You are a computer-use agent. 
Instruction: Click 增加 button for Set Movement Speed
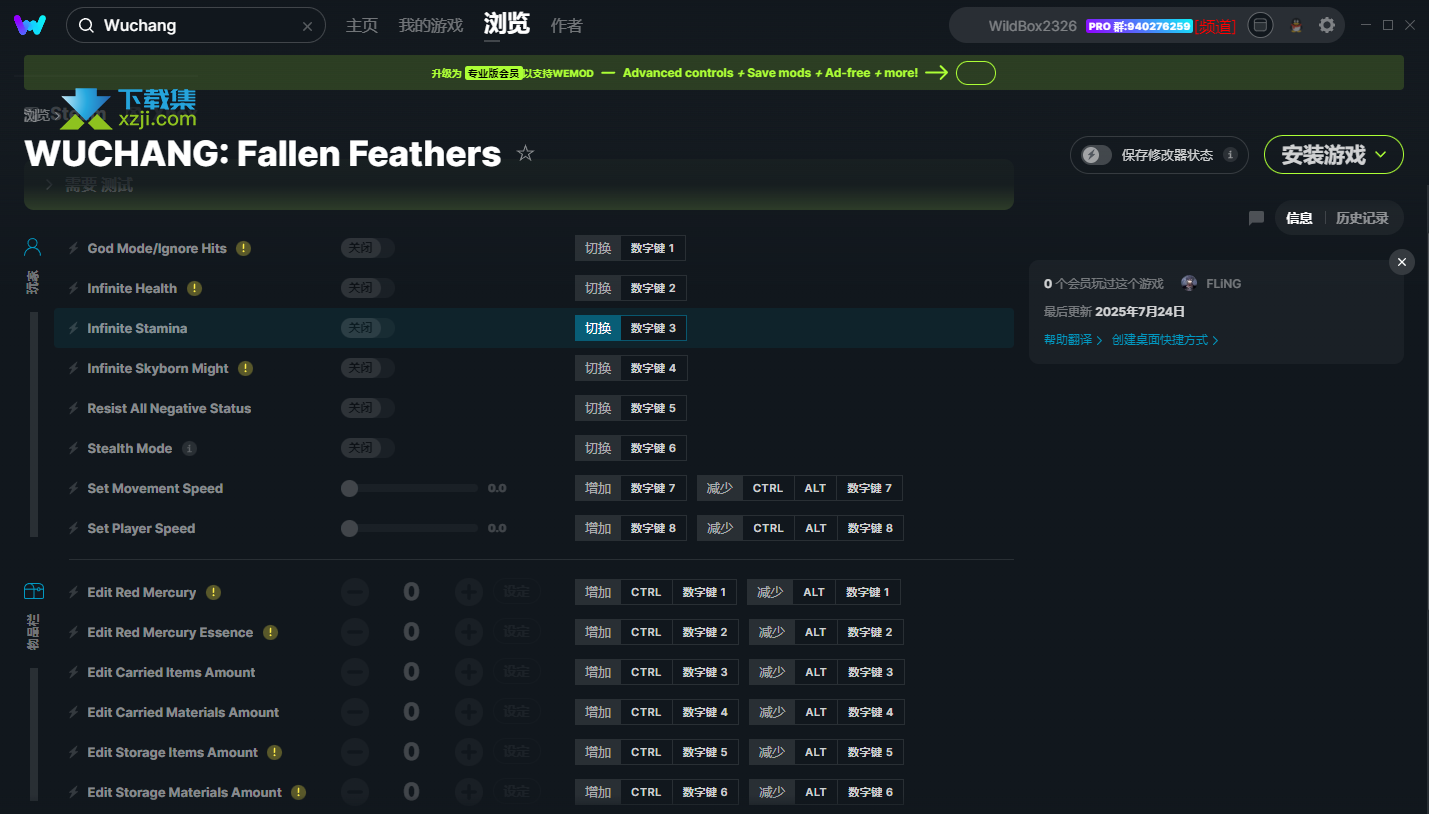click(598, 488)
